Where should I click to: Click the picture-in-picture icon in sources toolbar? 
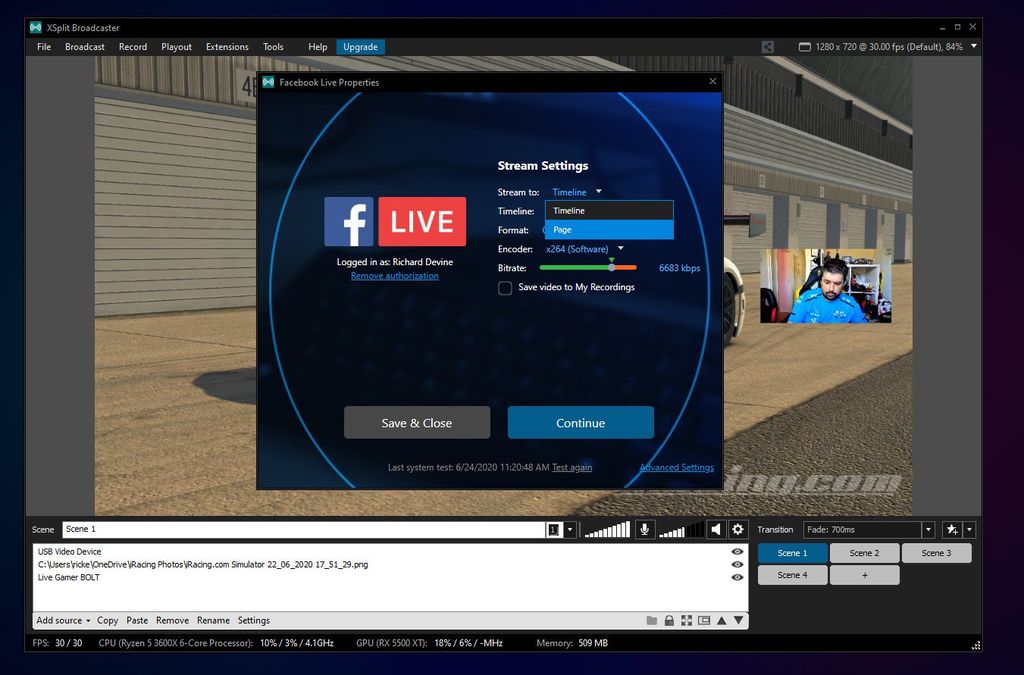[703, 620]
